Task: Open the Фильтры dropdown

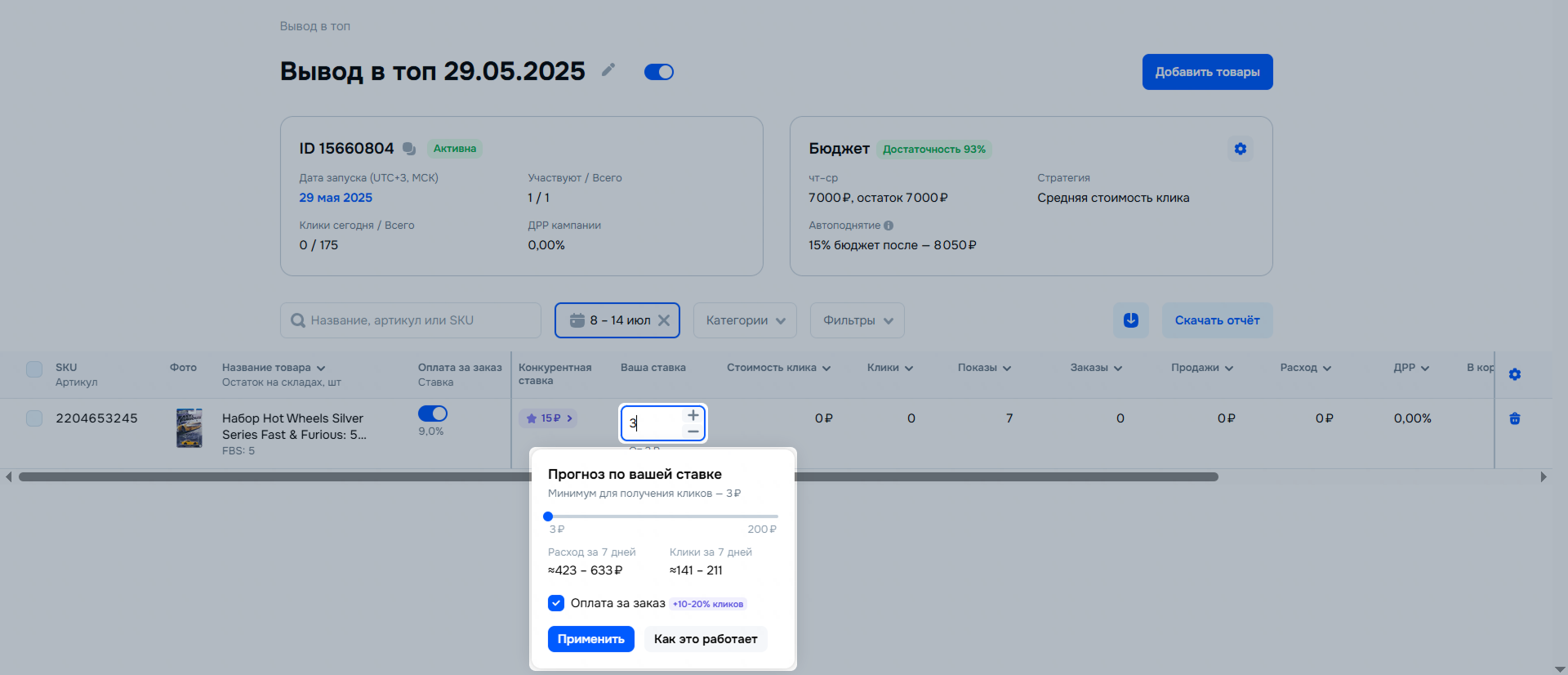Action: 857,320
